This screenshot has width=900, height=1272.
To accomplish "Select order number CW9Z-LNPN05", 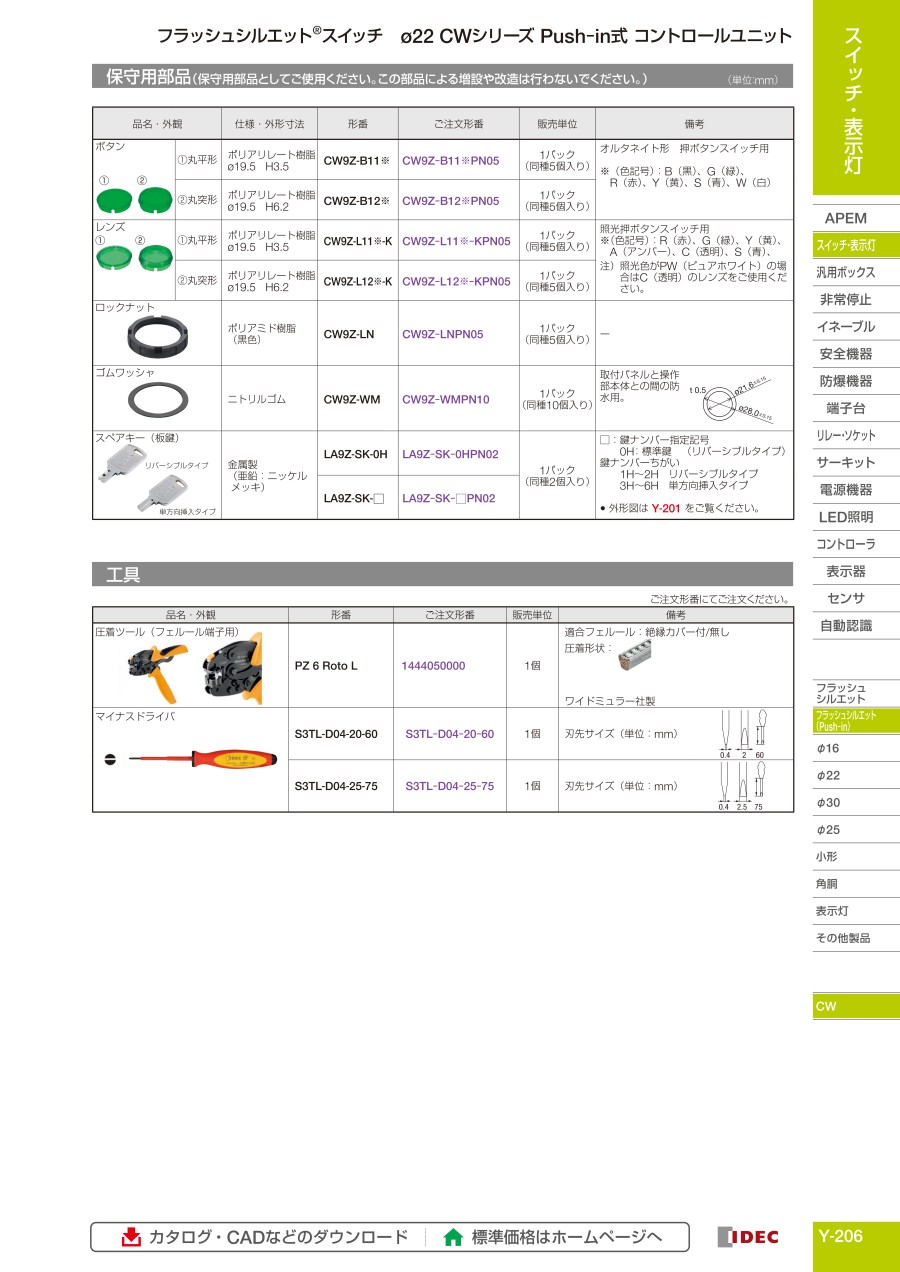I will pyautogui.click(x=443, y=334).
